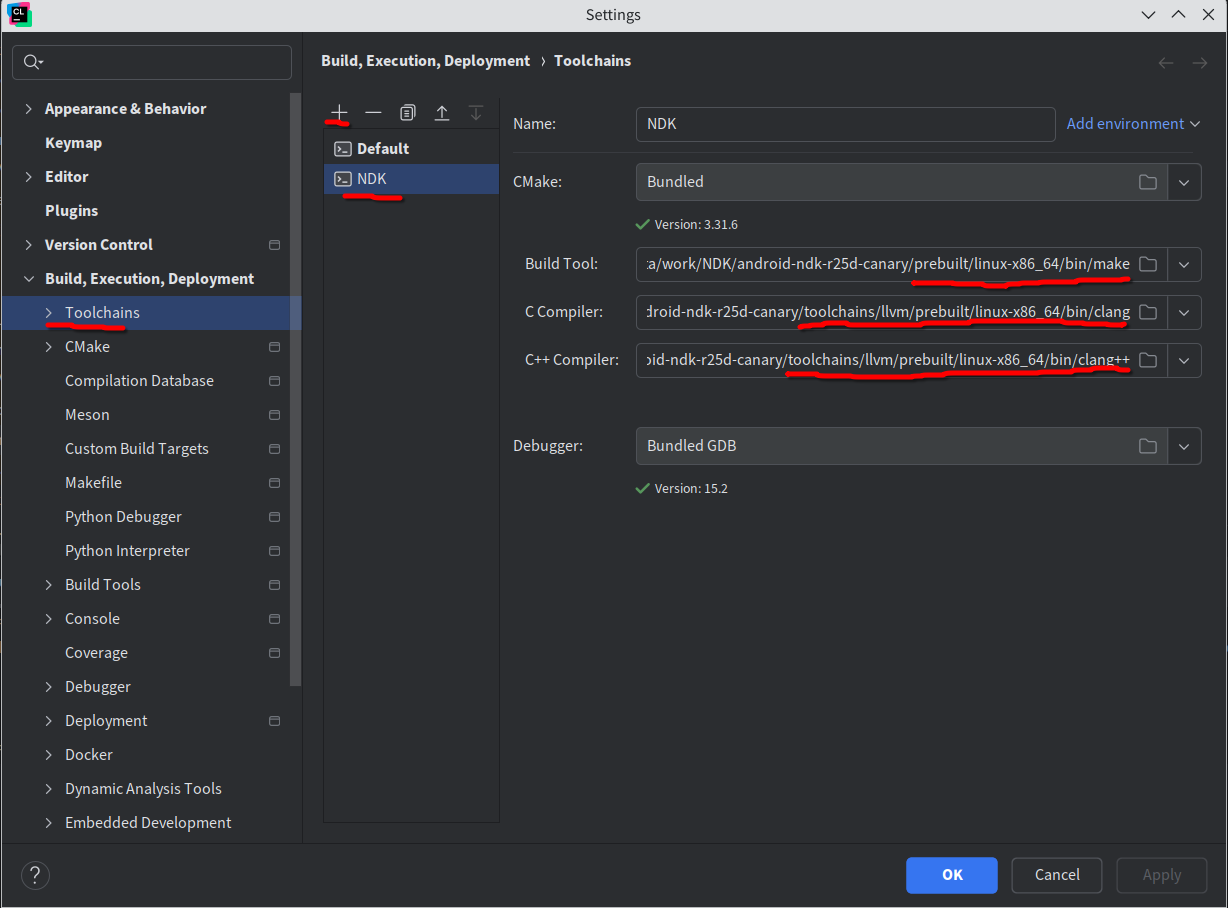Open Compilation Database settings
This screenshot has height=908, width=1228.
pos(139,381)
